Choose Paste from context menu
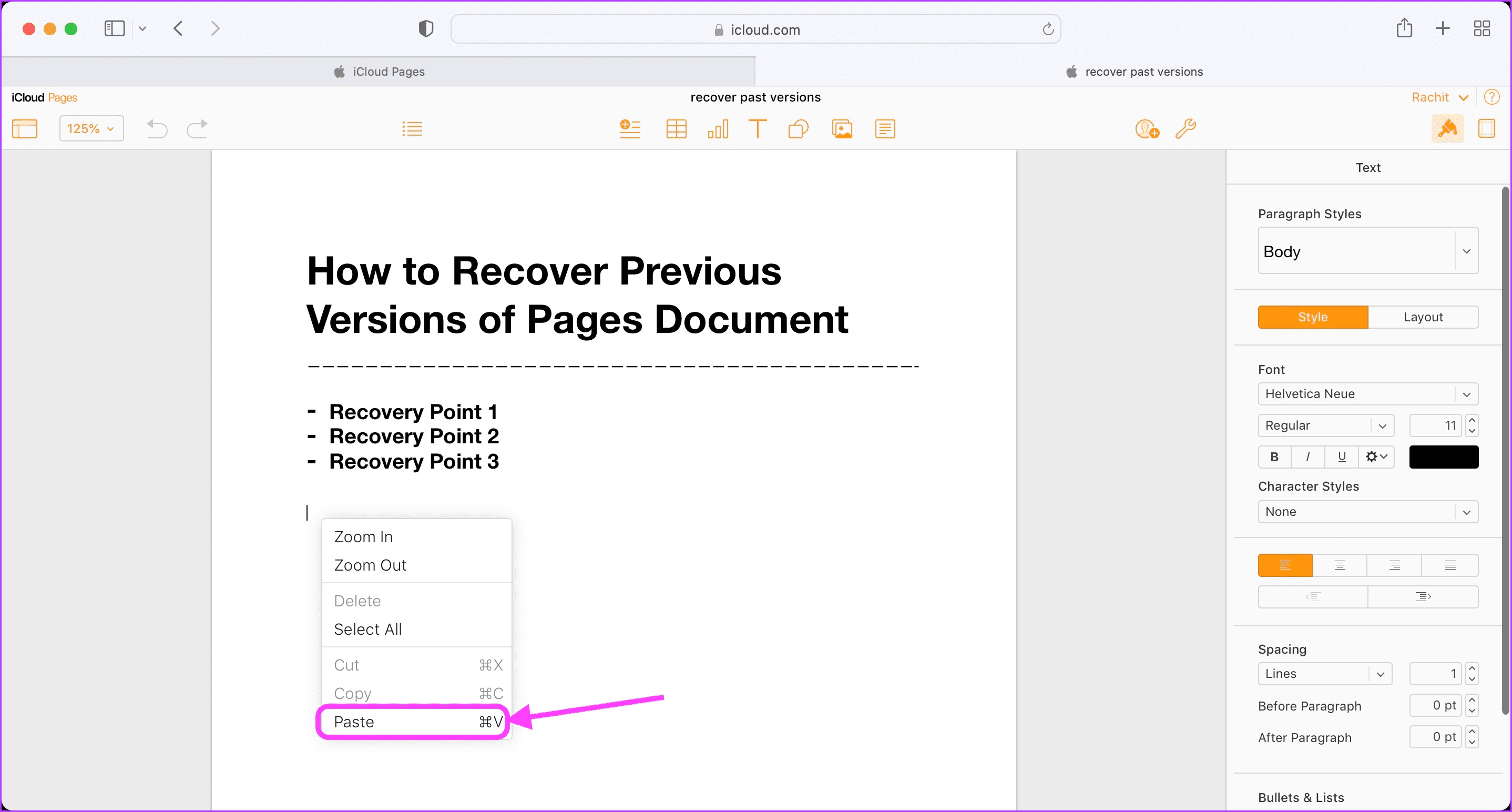1512x812 pixels. tap(416, 722)
